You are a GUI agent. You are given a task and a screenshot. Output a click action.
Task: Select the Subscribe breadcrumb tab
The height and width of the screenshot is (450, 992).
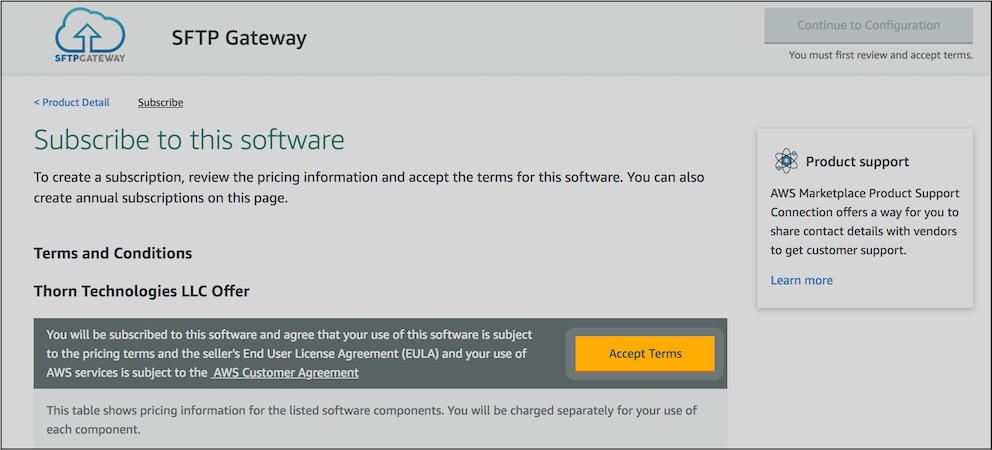pyautogui.click(x=161, y=103)
